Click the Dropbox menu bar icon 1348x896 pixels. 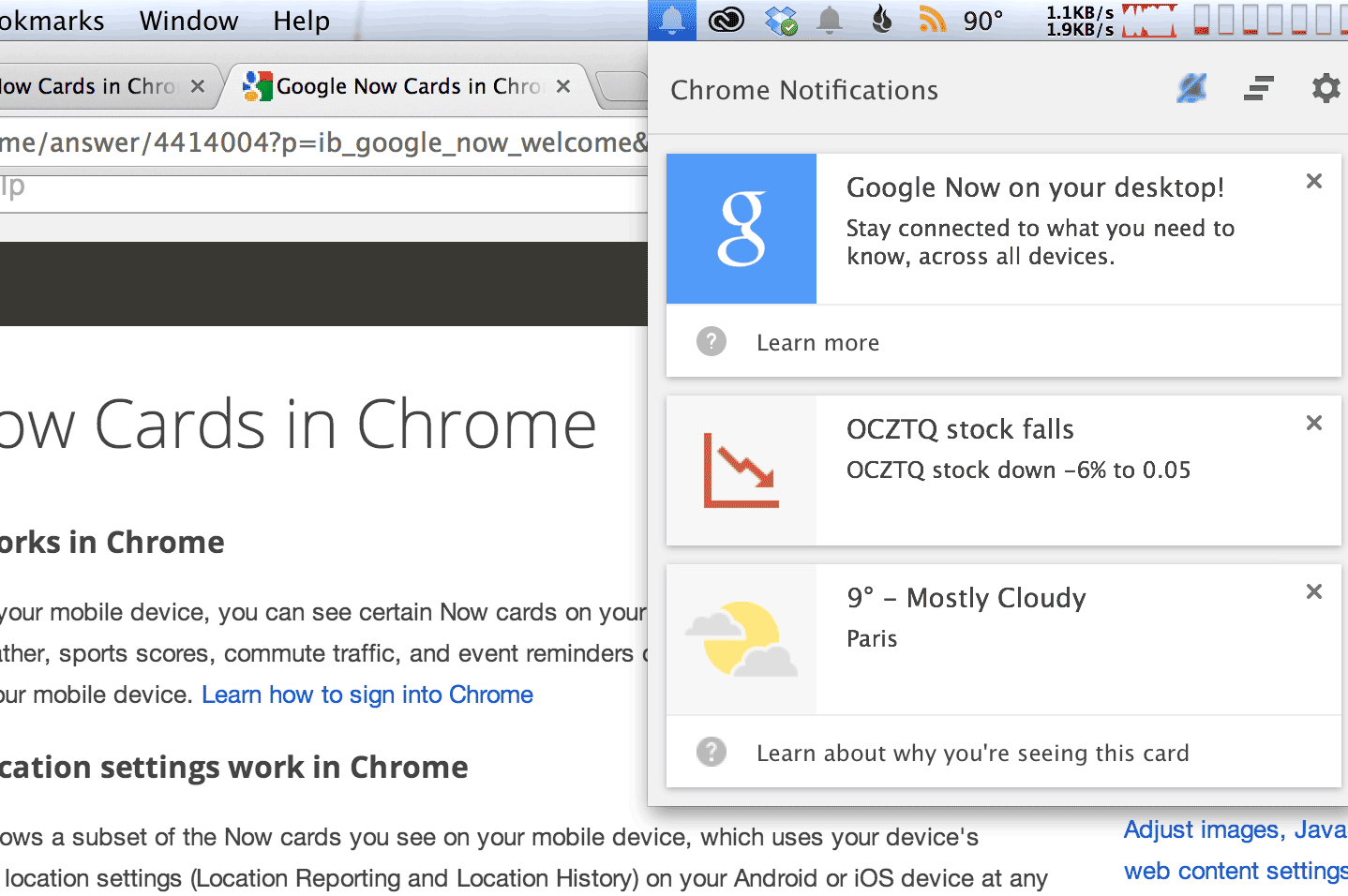[780, 20]
